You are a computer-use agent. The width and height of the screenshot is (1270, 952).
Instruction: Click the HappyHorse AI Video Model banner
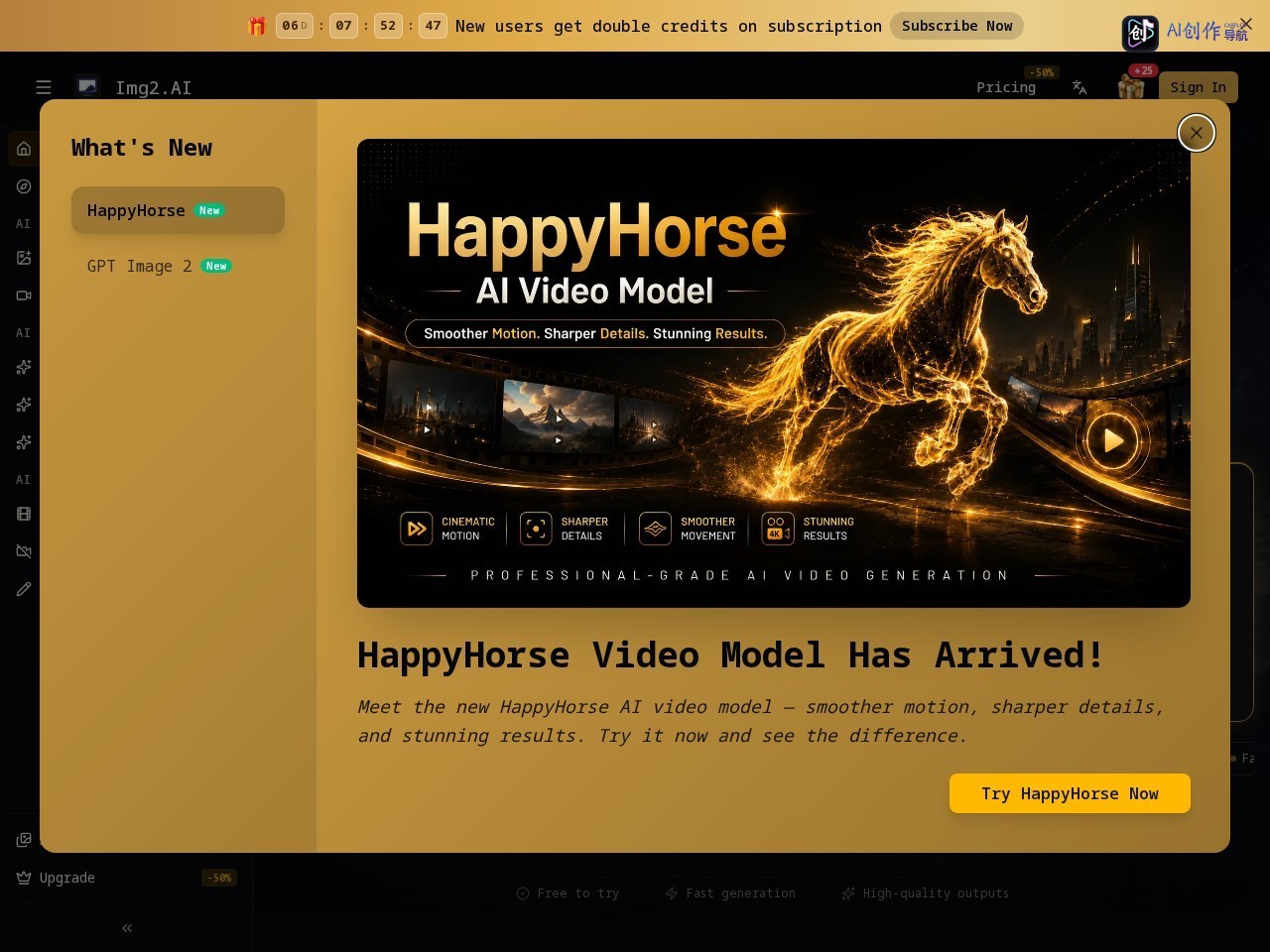[774, 373]
